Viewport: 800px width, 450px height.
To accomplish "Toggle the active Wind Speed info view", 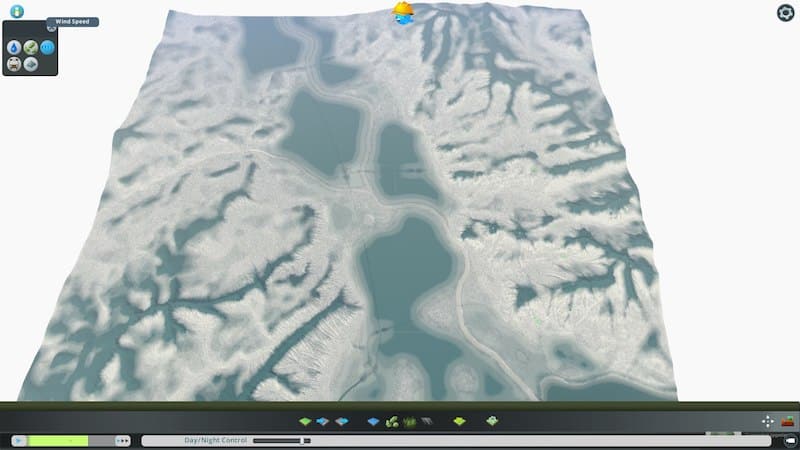I will click(47, 47).
